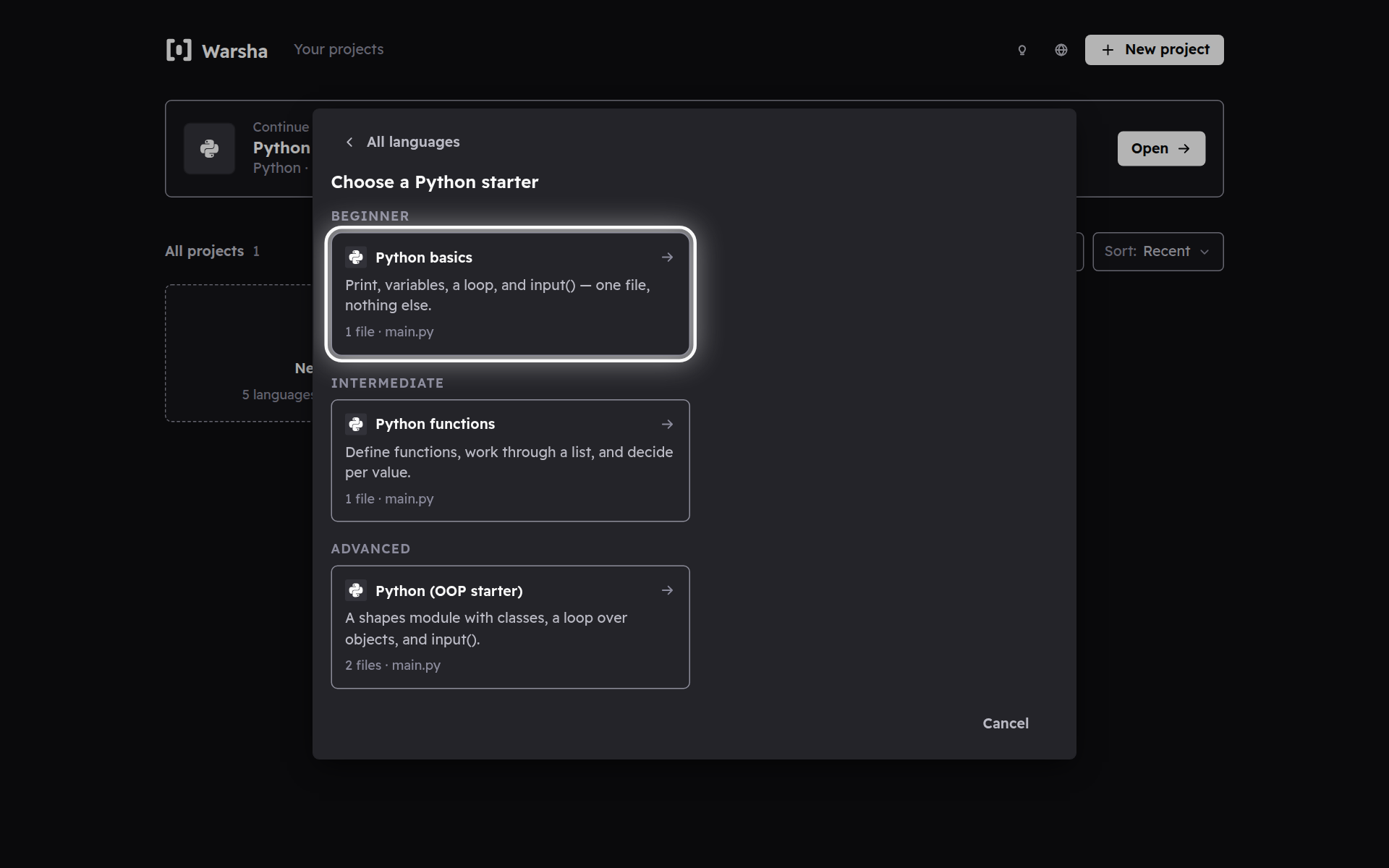Click the 'All projects' heading text
Screen dimensions: 1389x868
tap(204, 251)
